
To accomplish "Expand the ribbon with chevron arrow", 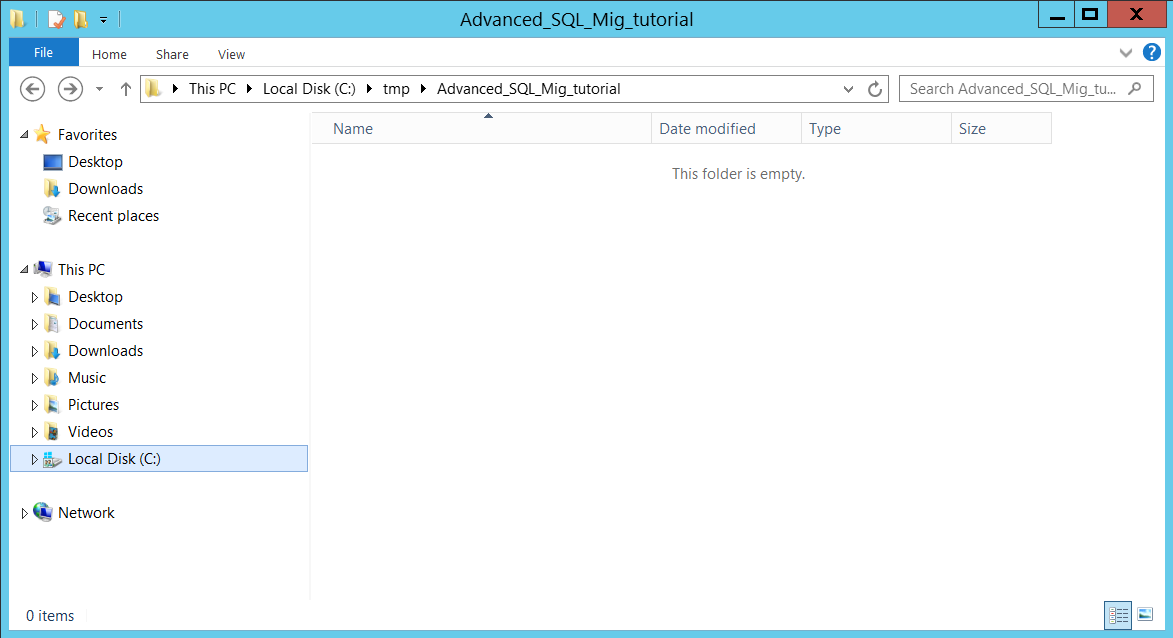I will coord(1125,52).
